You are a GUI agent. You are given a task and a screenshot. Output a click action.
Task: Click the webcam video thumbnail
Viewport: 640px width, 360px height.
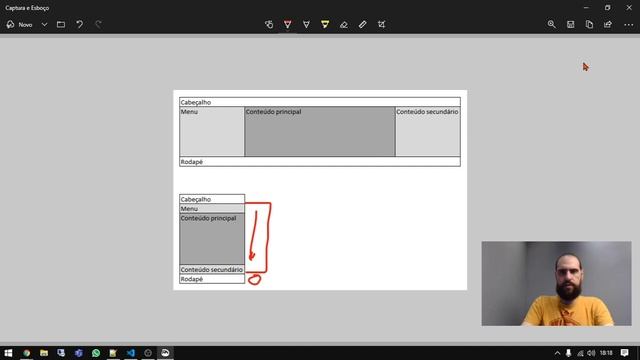556,283
